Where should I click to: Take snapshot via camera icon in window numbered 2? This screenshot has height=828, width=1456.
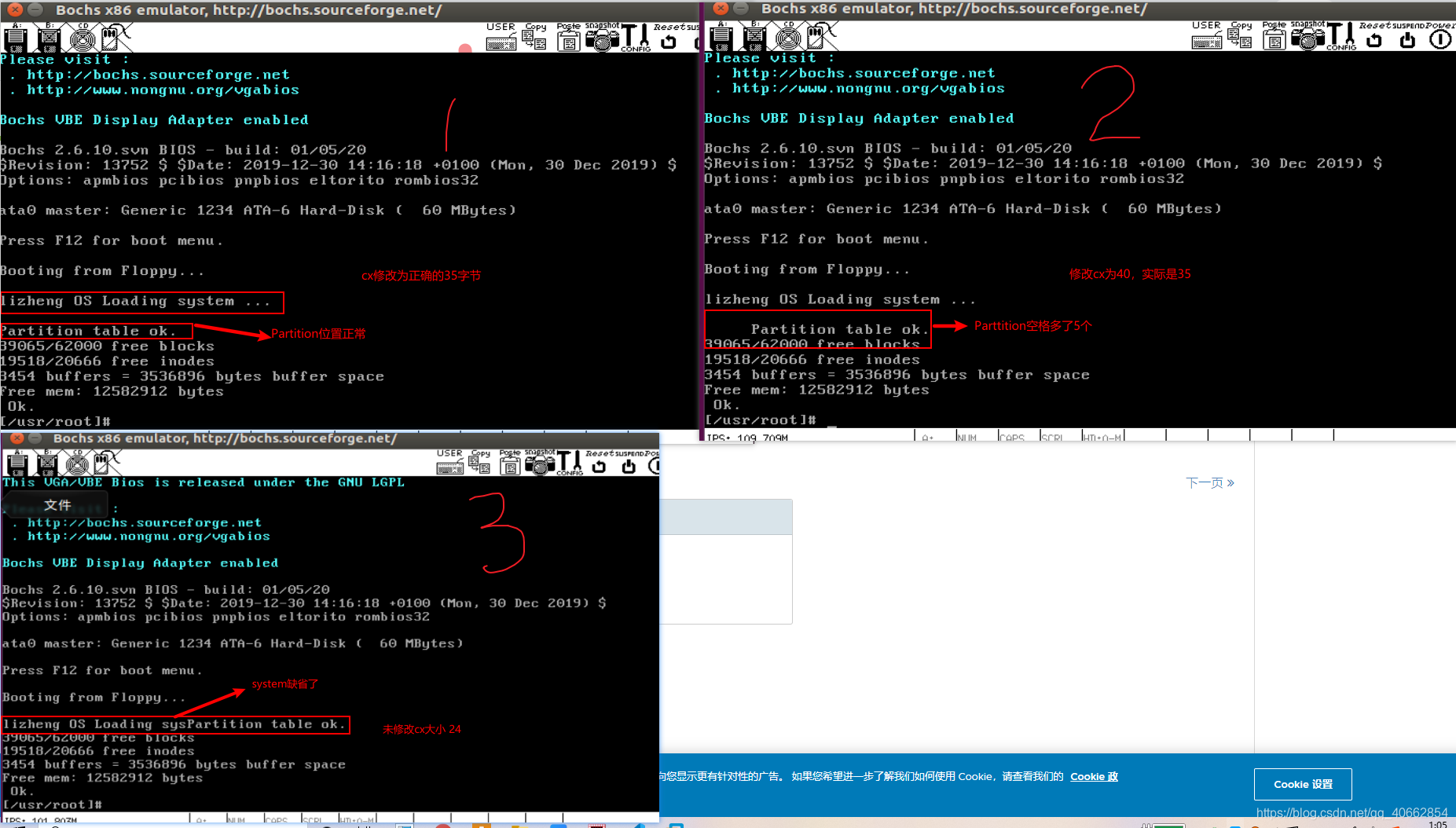pyautogui.click(x=1307, y=36)
